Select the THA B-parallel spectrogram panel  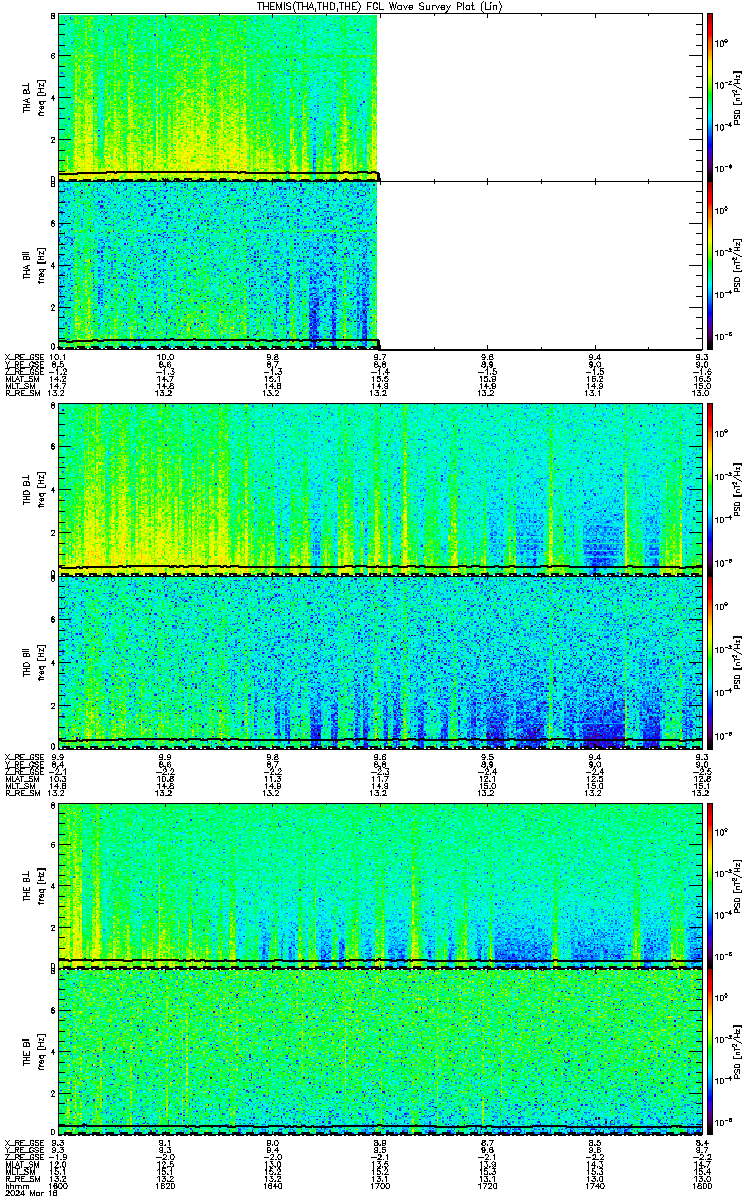tap(380, 264)
